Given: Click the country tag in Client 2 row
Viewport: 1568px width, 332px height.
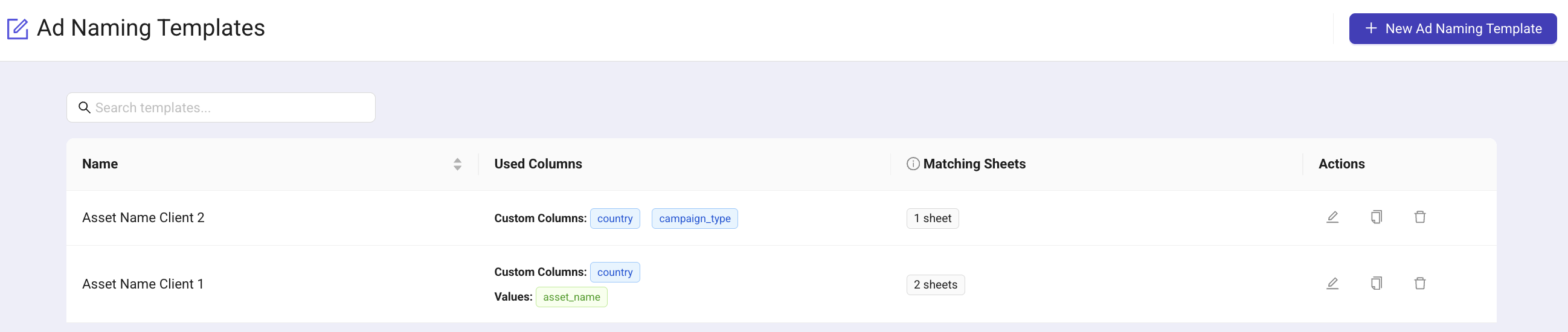Looking at the screenshot, I should pyautogui.click(x=614, y=219).
